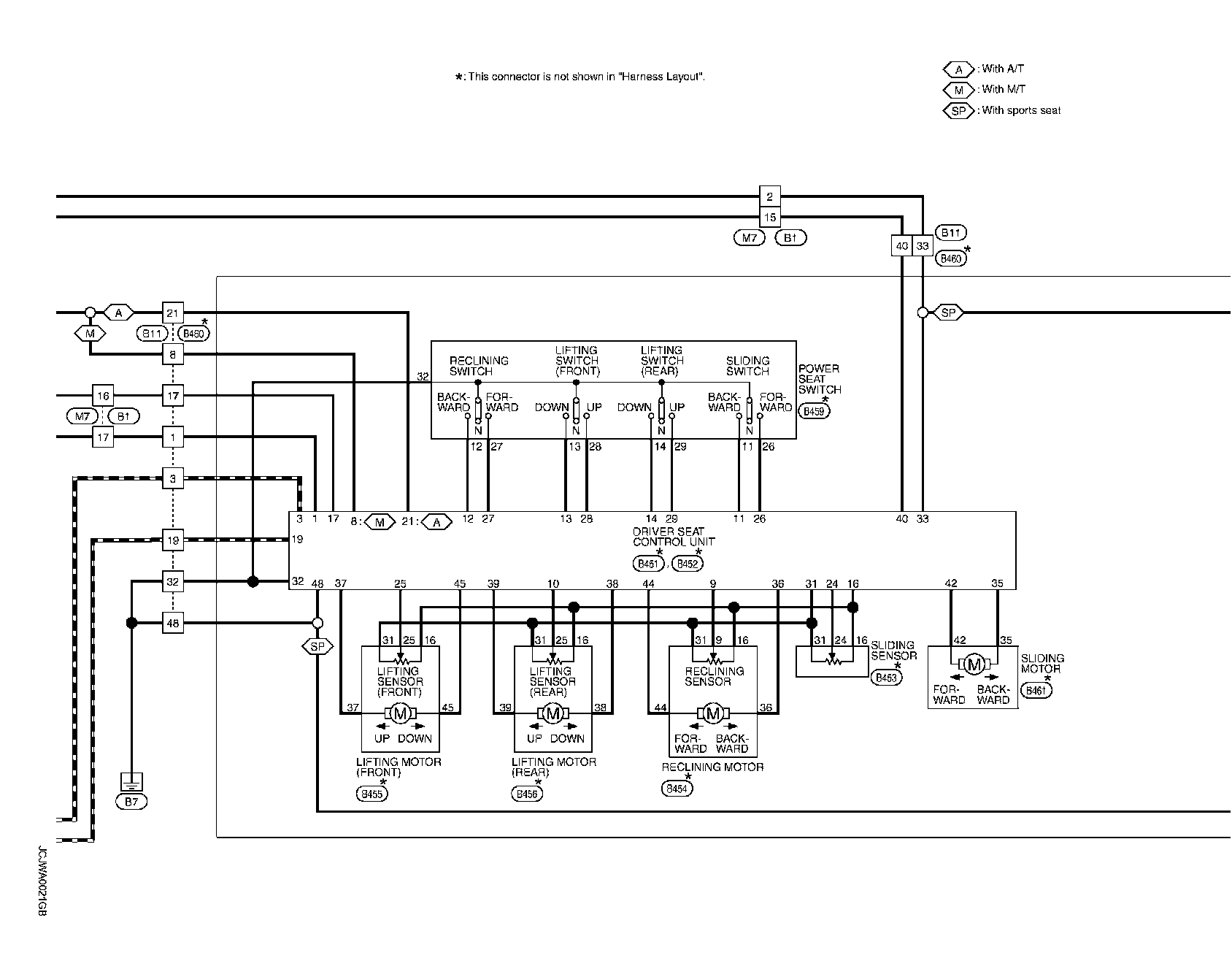Screen dimensions: 1232x958
Task: Click the 'LIFTING SWITCH (FRONT)' label
Action: [577, 361]
